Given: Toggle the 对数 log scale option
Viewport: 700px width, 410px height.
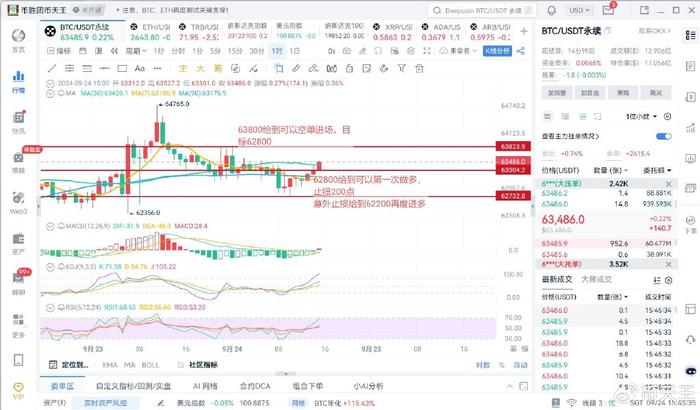Looking at the screenshot, I should pyautogui.click(x=483, y=365).
